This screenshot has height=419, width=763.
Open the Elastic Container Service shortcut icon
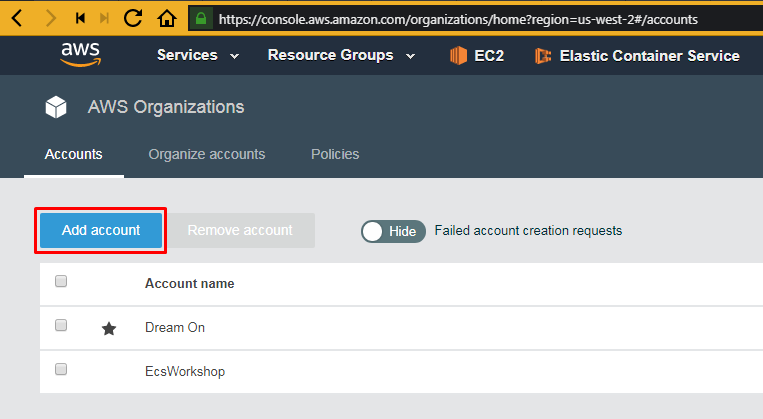pos(543,56)
